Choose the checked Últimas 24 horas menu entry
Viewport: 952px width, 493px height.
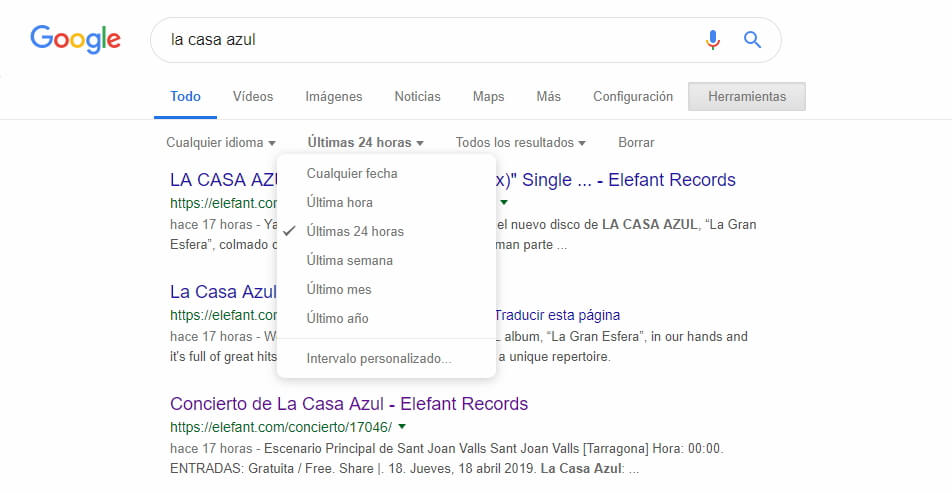[x=386, y=231]
